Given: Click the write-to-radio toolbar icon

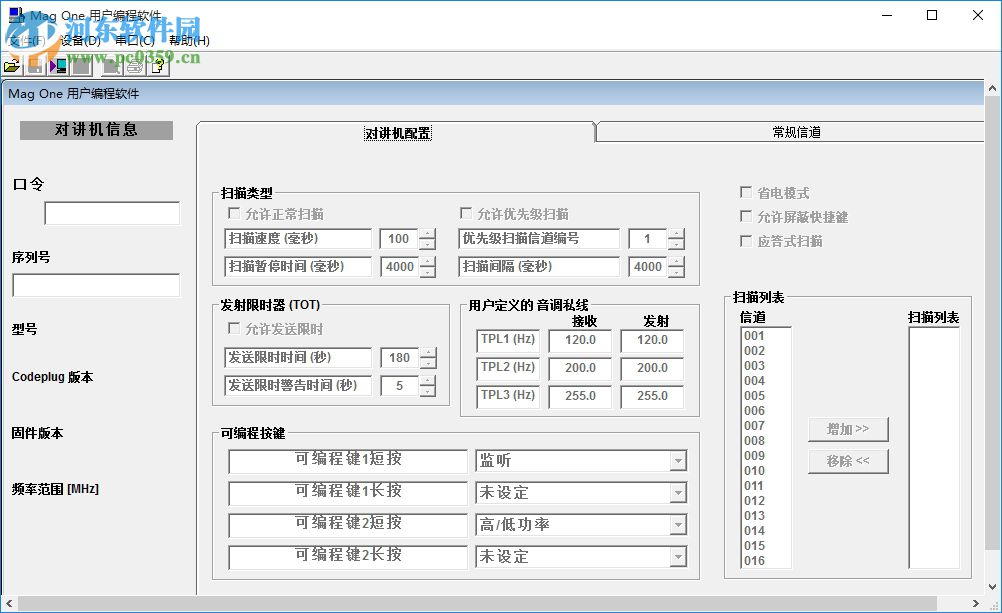Looking at the screenshot, I should (x=80, y=64).
